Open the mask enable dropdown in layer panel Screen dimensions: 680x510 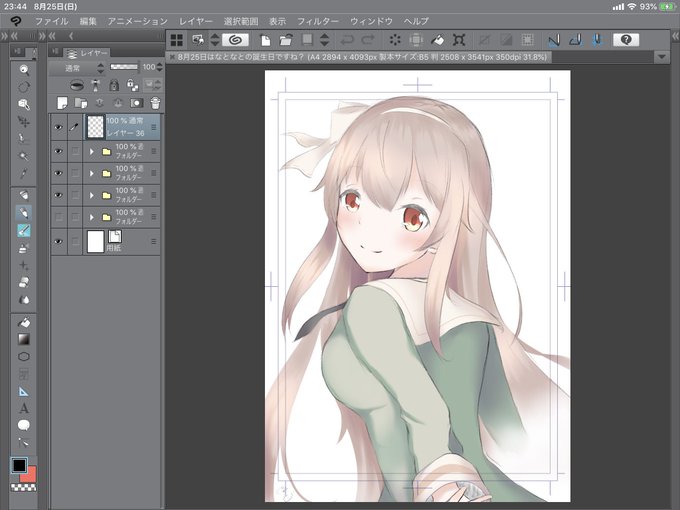point(152,85)
